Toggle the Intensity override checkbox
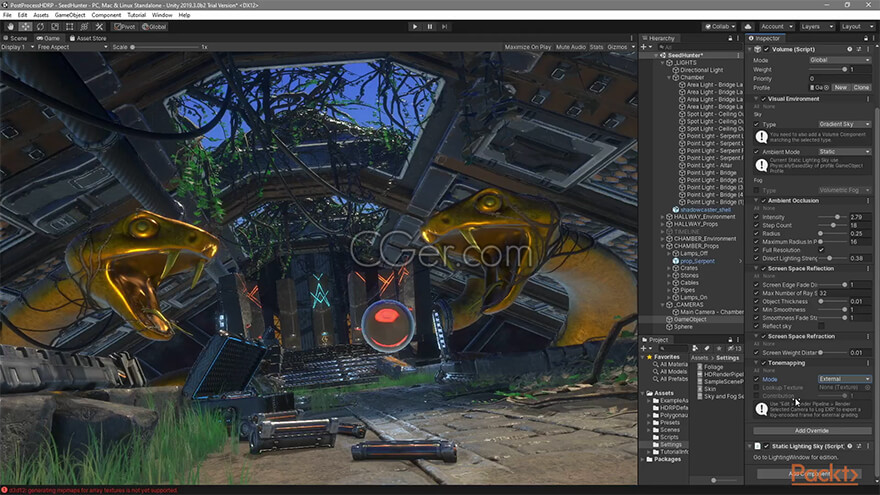 click(x=756, y=217)
